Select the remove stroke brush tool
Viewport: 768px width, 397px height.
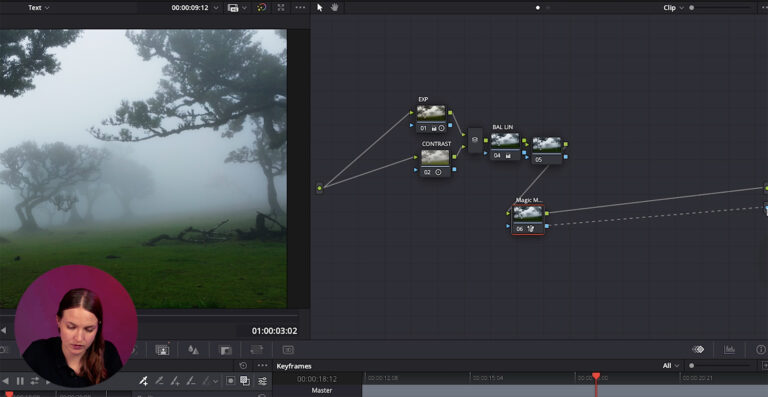point(191,380)
